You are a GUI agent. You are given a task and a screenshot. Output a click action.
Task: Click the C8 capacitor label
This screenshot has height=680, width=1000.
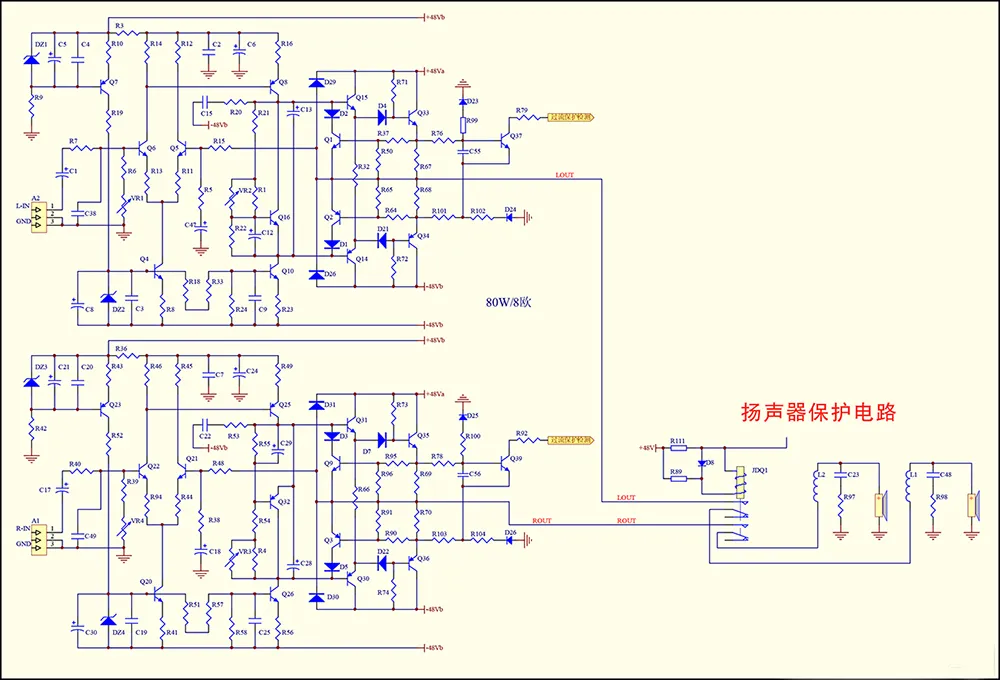[x=90, y=309]
